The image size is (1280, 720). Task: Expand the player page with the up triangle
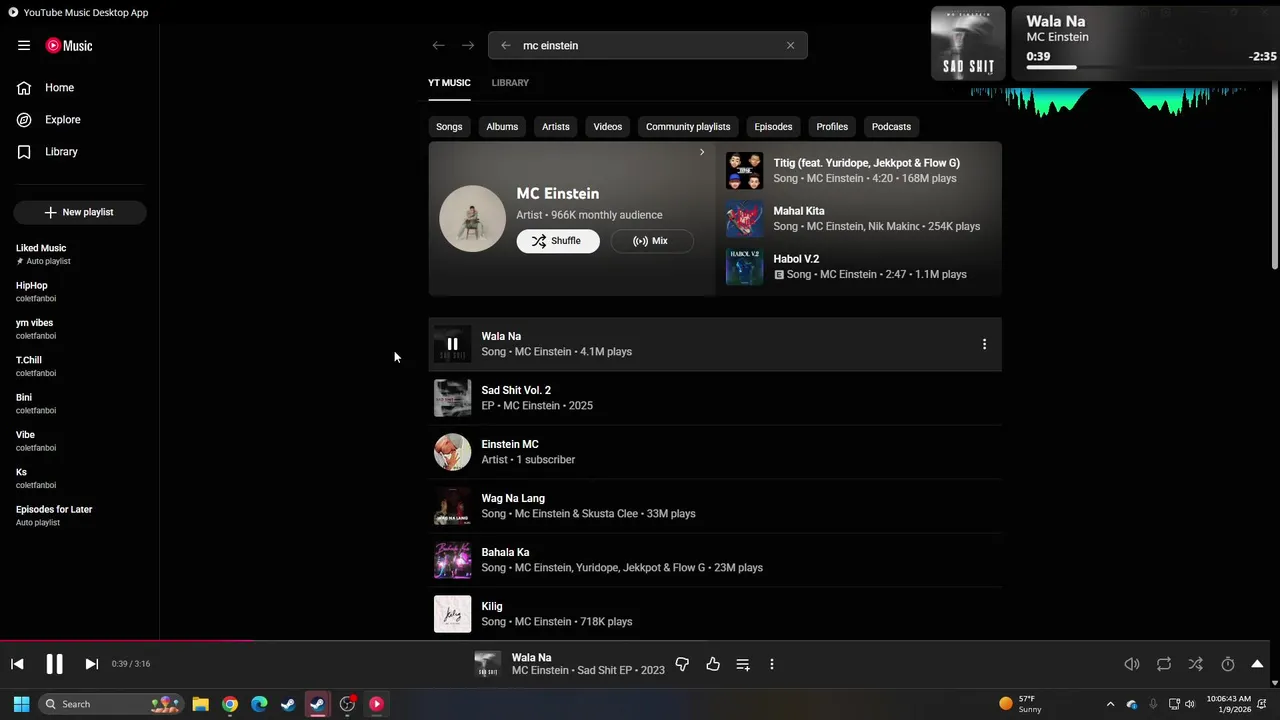coord(1257,664)
